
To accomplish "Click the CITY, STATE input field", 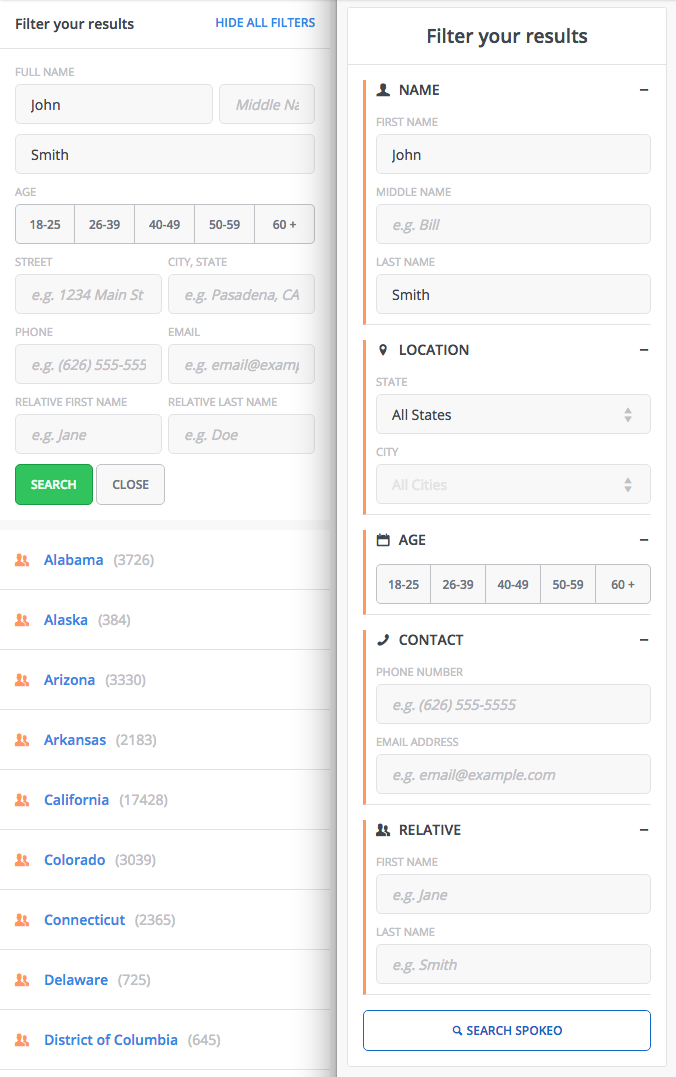I will [x=242, y=295].
